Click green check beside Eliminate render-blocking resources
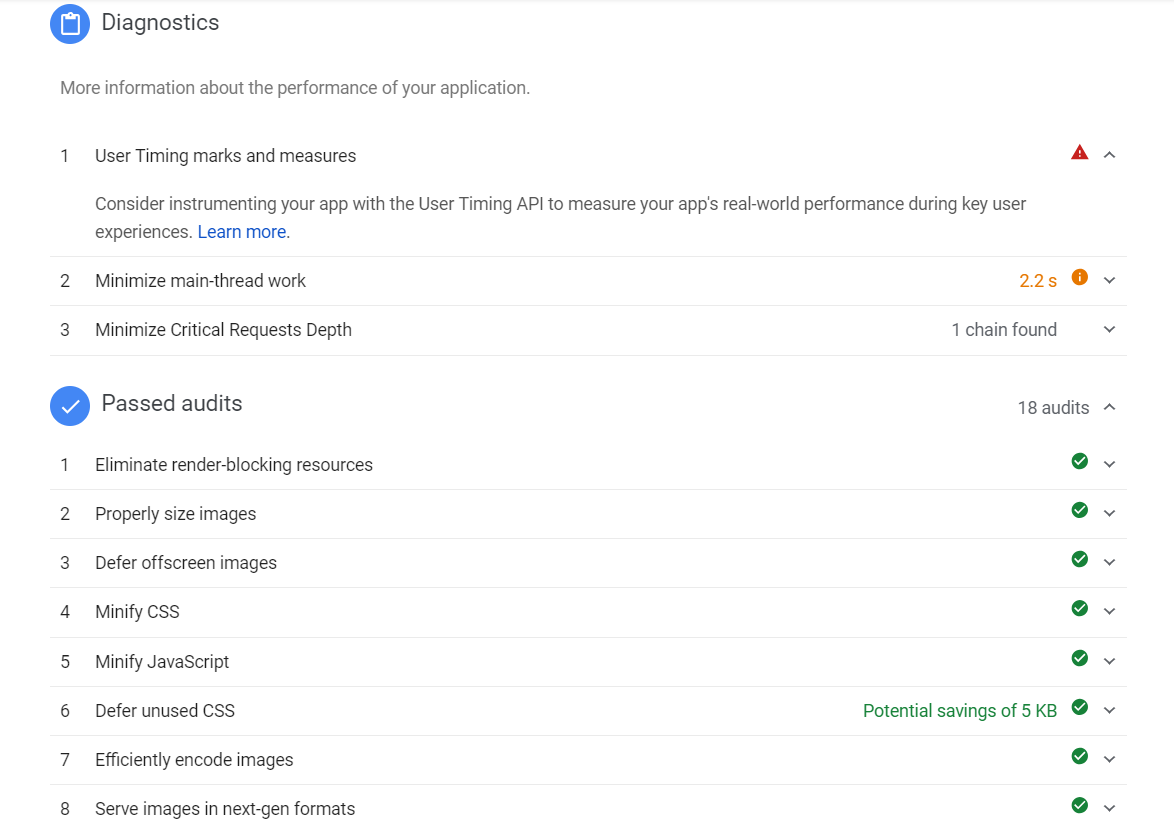The image size is (1174, 829). tap(1079, 461)
